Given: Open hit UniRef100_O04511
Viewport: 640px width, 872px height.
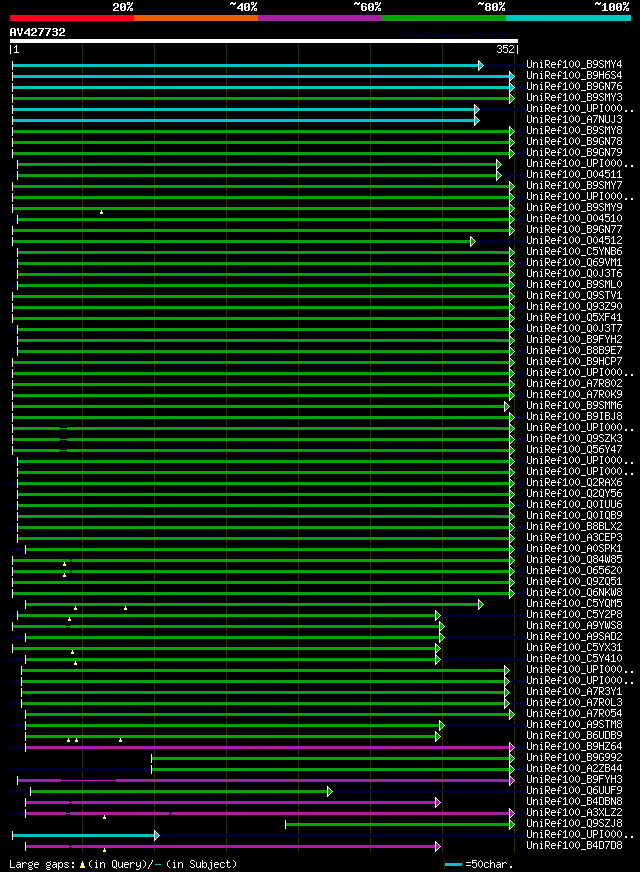Looking at the screenshot, I should click(x=574, y=175).
